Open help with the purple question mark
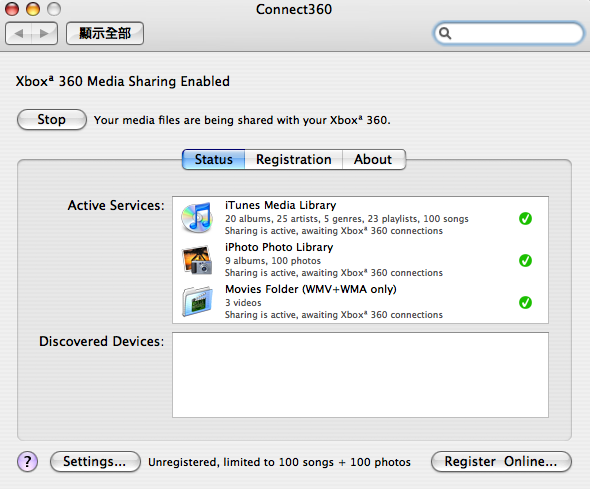 (27, 462)
